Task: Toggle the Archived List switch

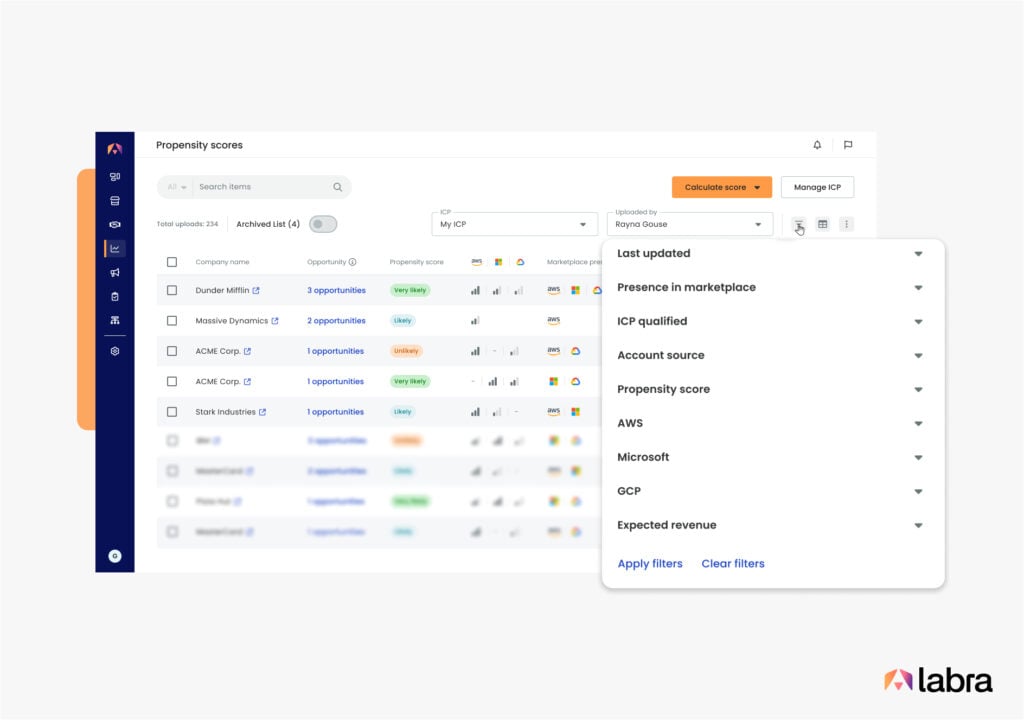Action: point(323,224)
